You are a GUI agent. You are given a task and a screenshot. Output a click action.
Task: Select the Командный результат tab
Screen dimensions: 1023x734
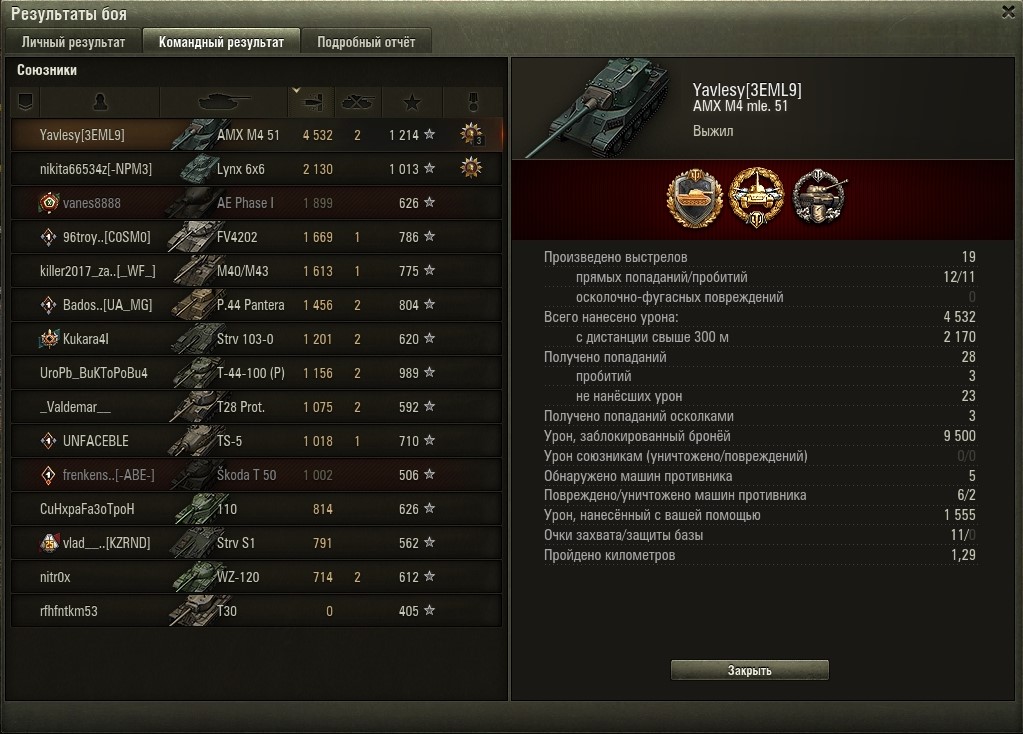click(x=221, y=42)
